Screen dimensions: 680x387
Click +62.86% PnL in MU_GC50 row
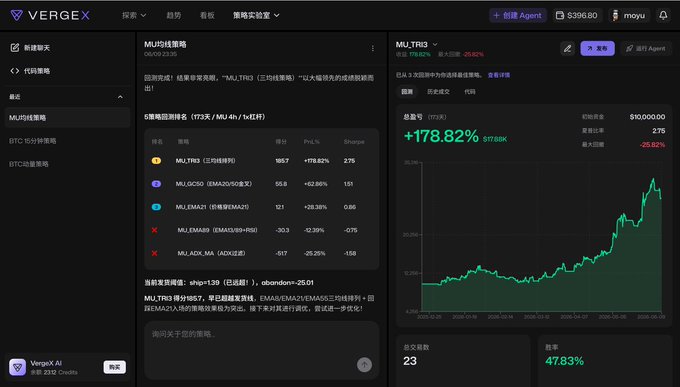coord(316,184)
